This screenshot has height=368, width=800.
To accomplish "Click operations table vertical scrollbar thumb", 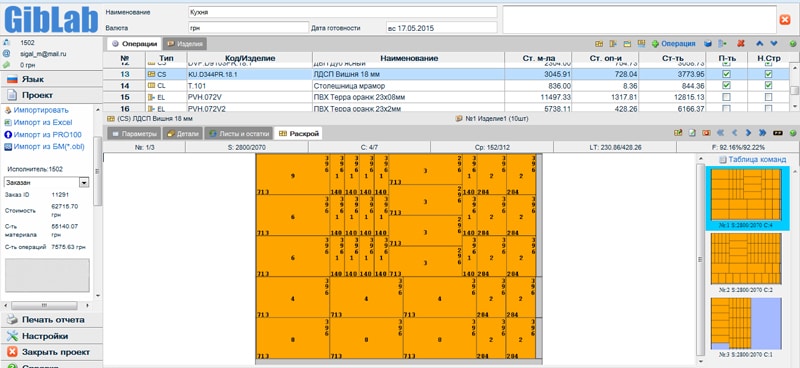I will click(x=794, y=90).
